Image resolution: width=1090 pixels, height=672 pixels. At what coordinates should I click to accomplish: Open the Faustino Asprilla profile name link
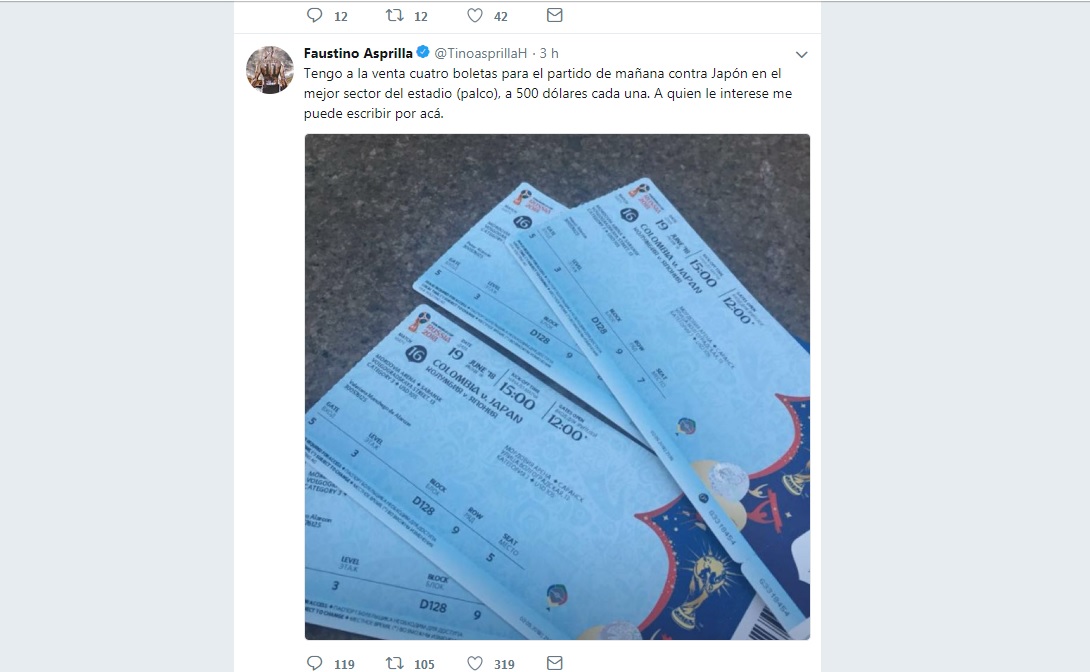tap(358, 54)
